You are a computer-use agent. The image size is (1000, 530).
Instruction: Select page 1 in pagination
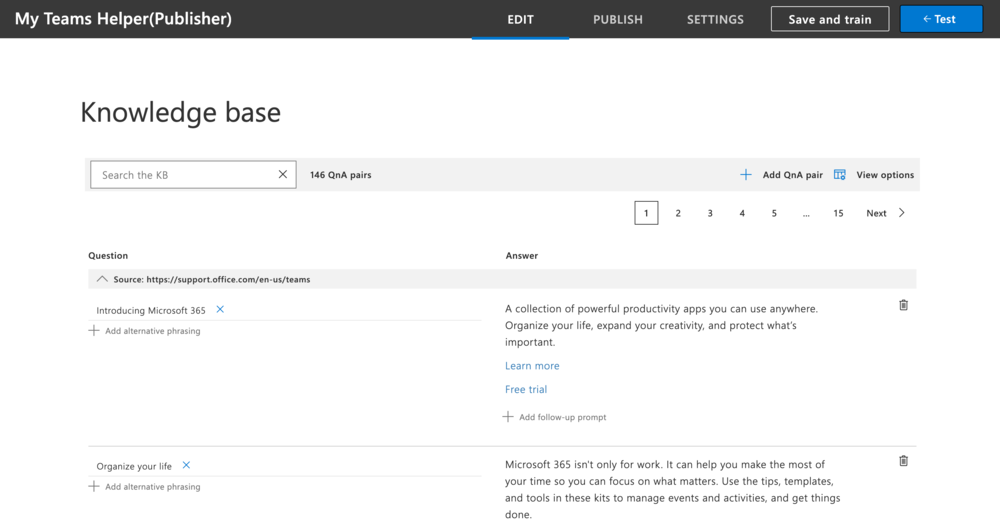pos(646,213)
